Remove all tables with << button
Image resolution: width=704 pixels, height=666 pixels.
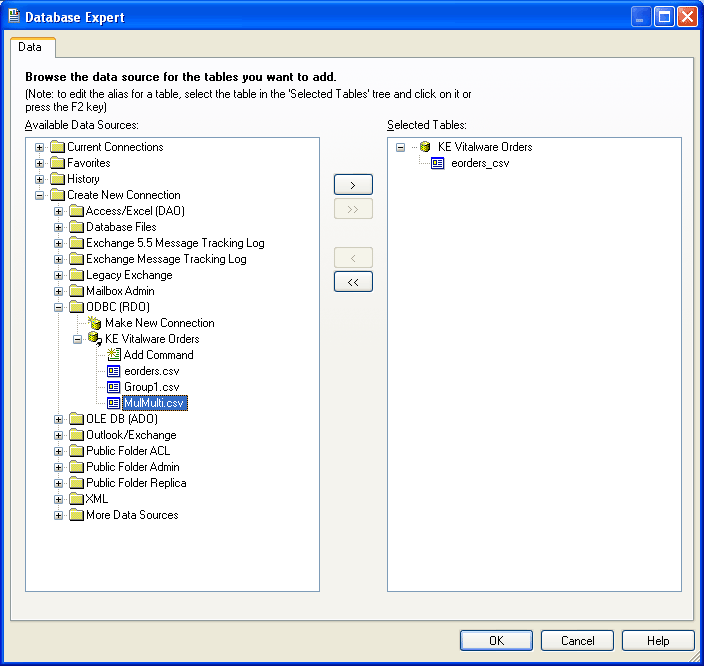coord(353,282)
